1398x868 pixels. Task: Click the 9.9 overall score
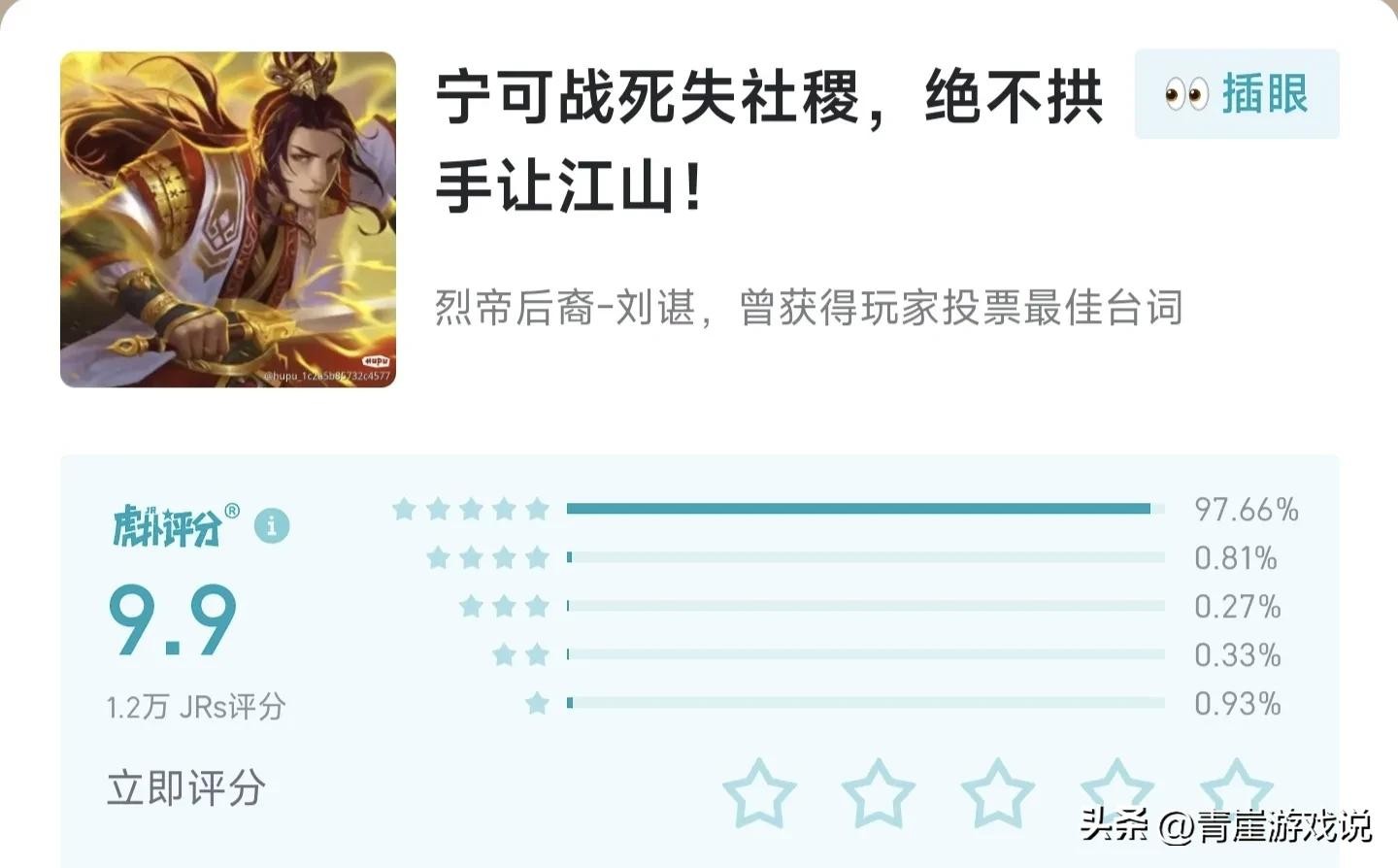pos(173,620)
